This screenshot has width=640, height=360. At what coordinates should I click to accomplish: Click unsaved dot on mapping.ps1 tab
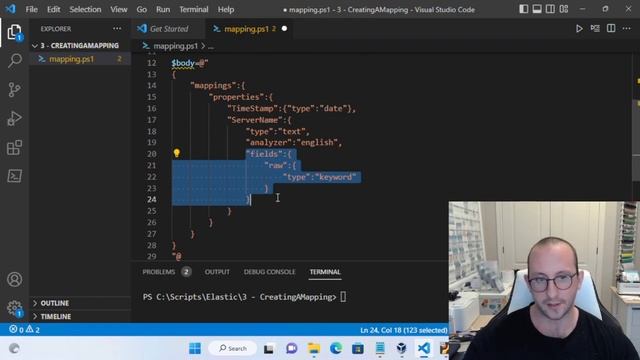284,29
